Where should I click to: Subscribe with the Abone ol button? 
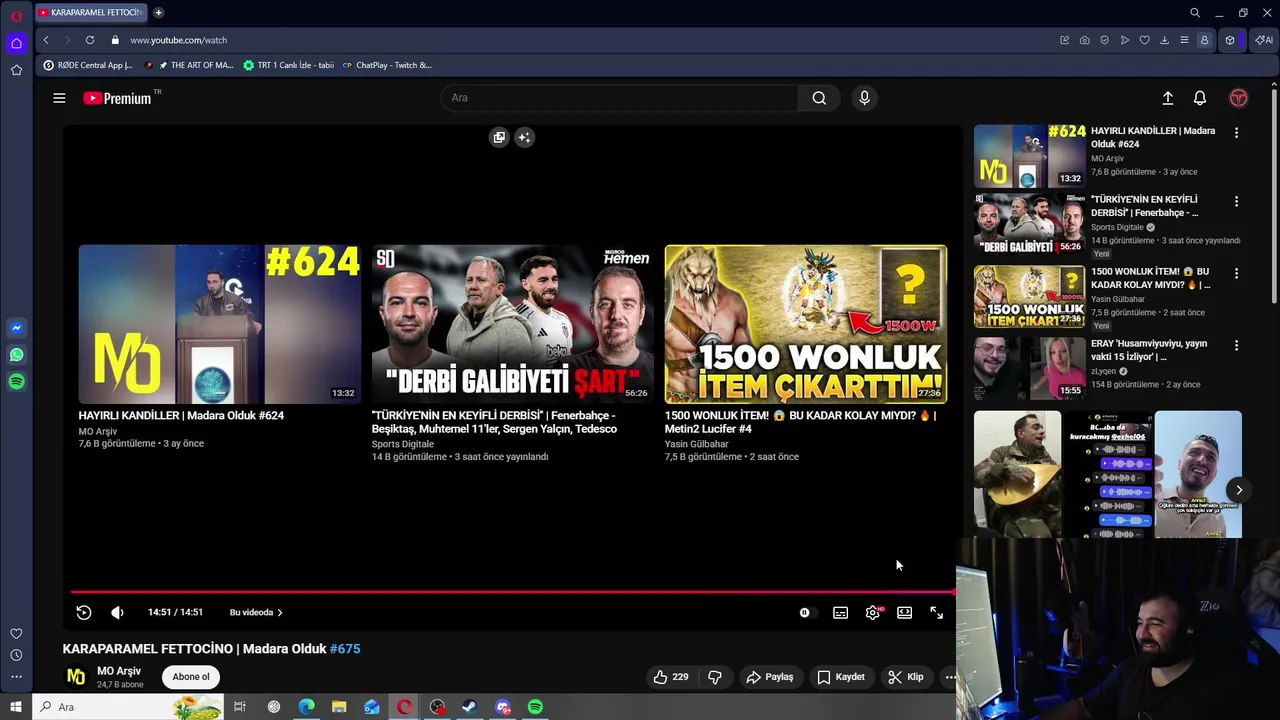pos(191,677)
